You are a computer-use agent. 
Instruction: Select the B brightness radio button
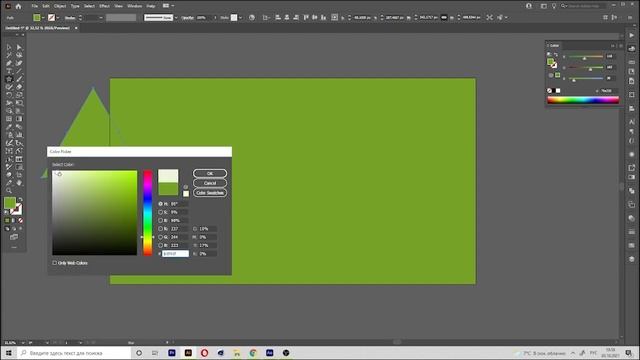point(160,220)
